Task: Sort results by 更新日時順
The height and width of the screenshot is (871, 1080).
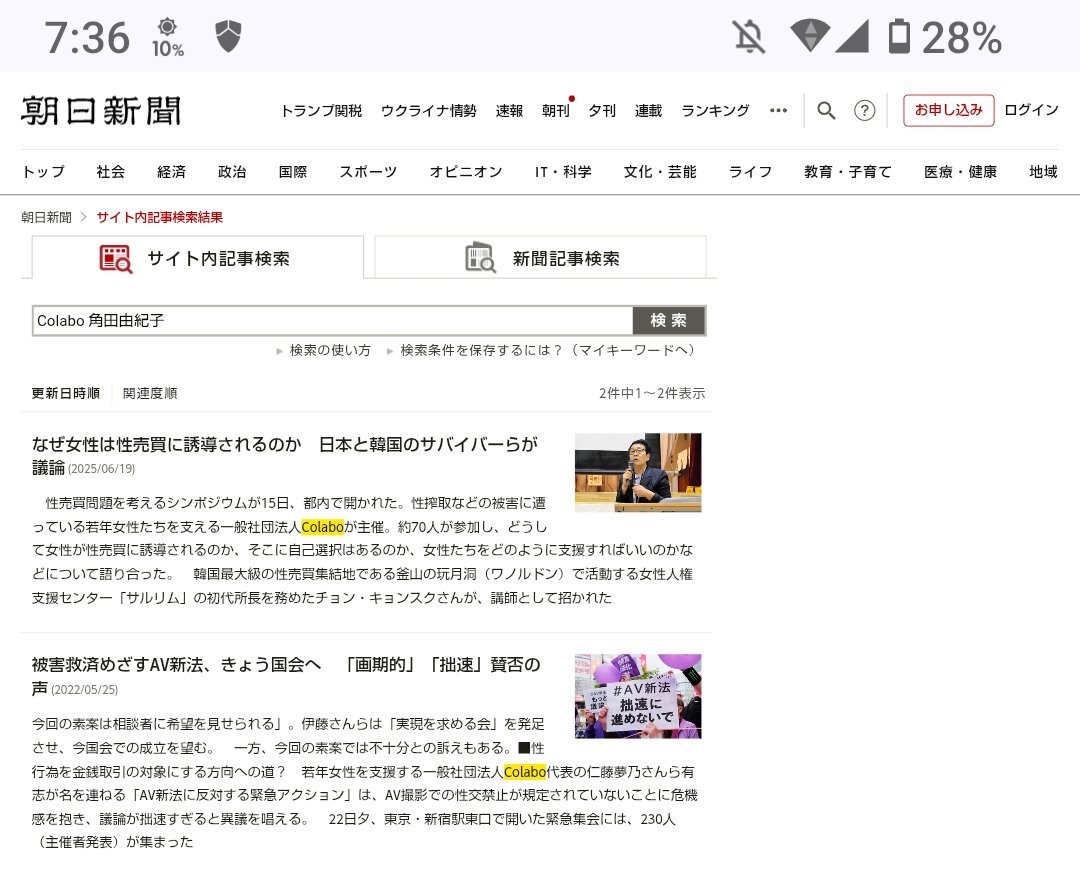Action: pos(65,393)
